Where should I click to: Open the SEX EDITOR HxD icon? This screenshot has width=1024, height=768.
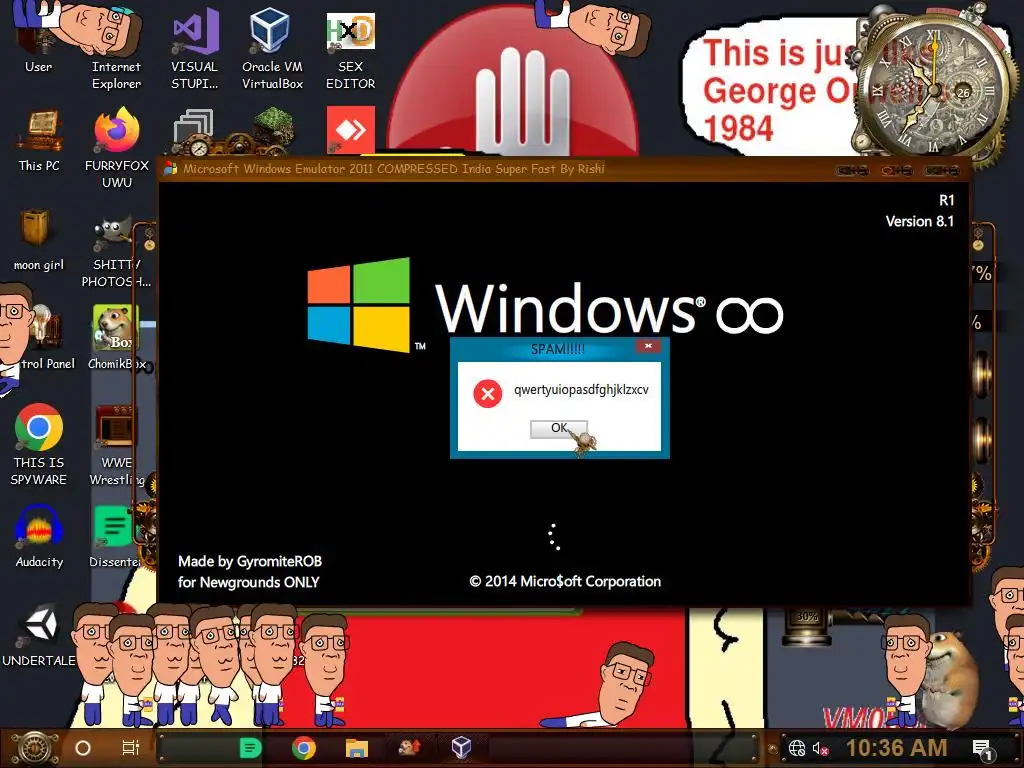click(x=351, y=51)
